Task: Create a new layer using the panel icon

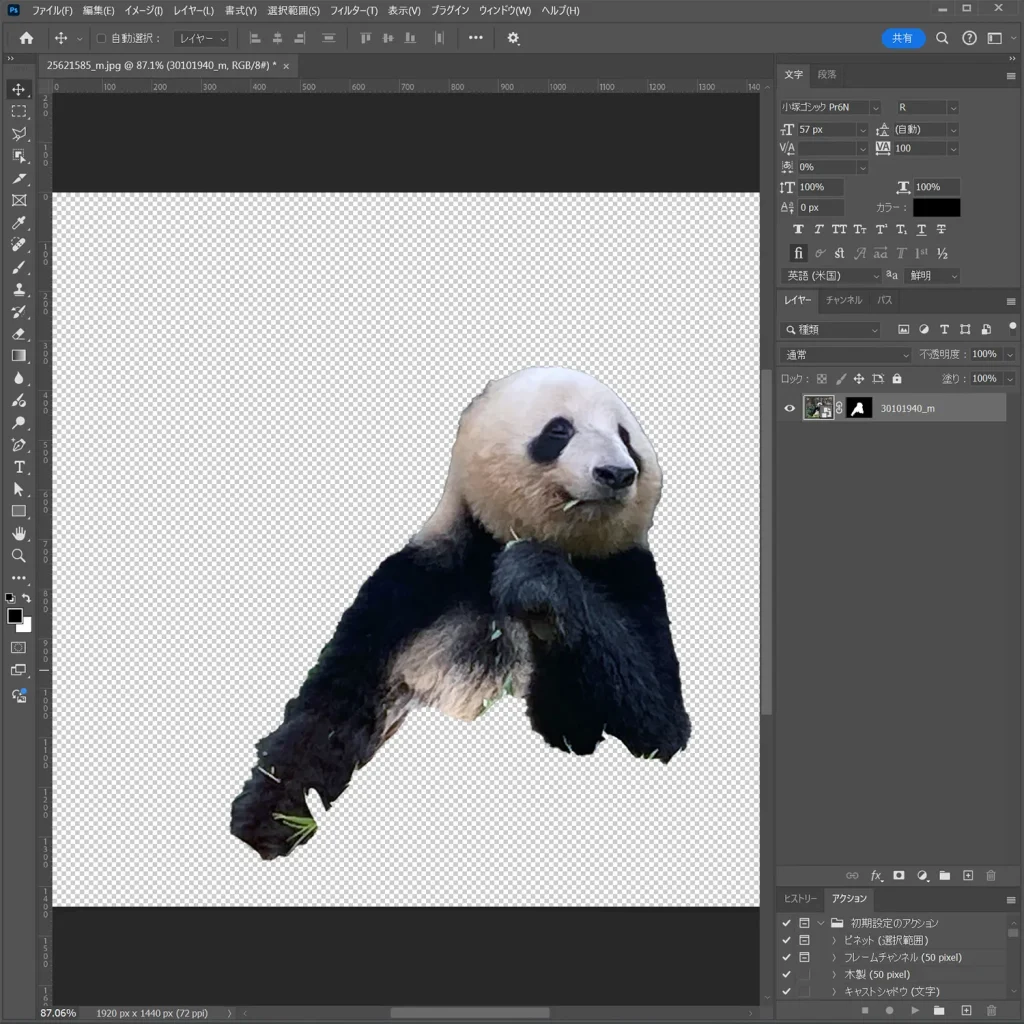Action: coord(967,875)
